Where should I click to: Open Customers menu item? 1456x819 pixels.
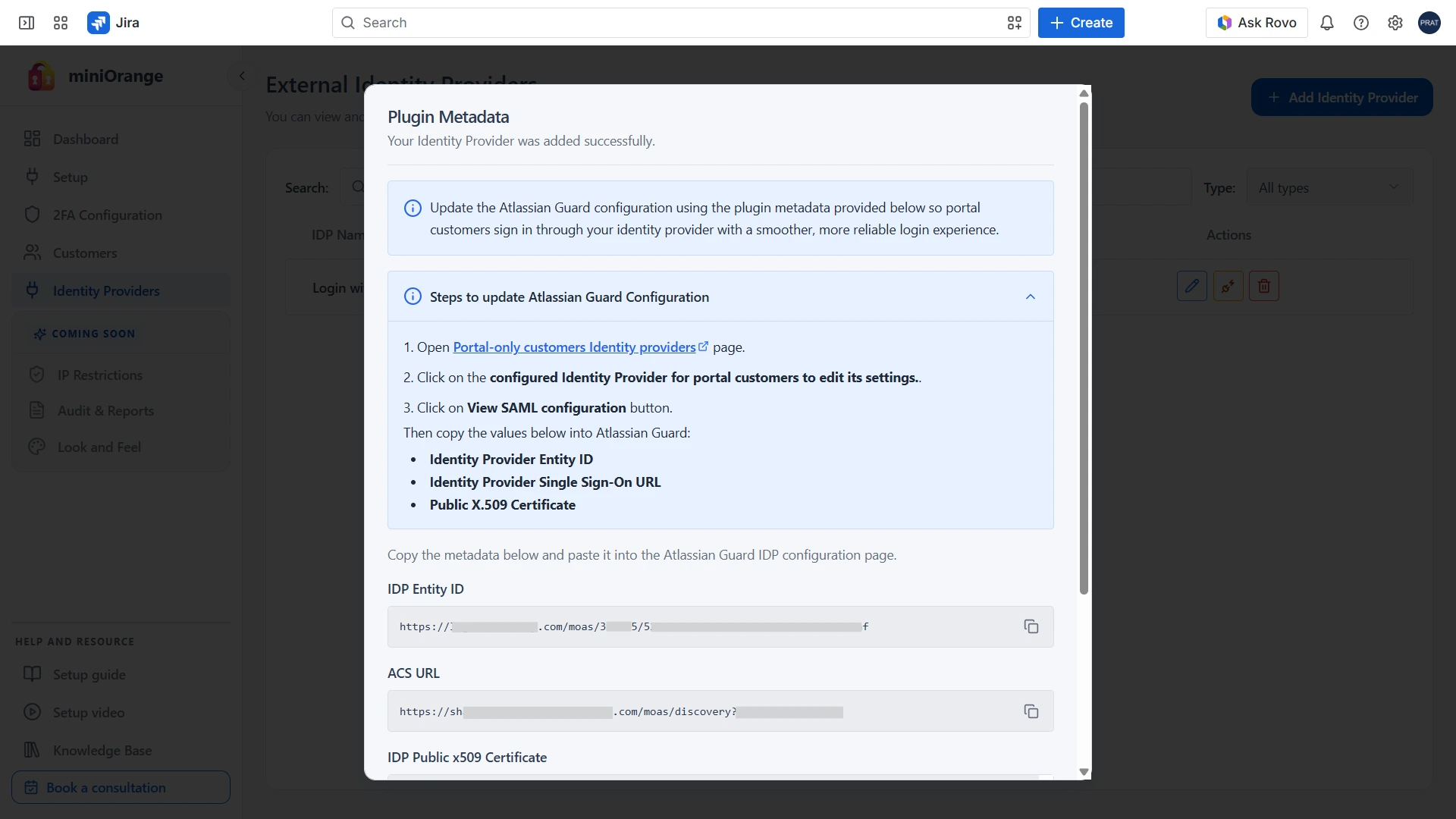coord(121,253)
